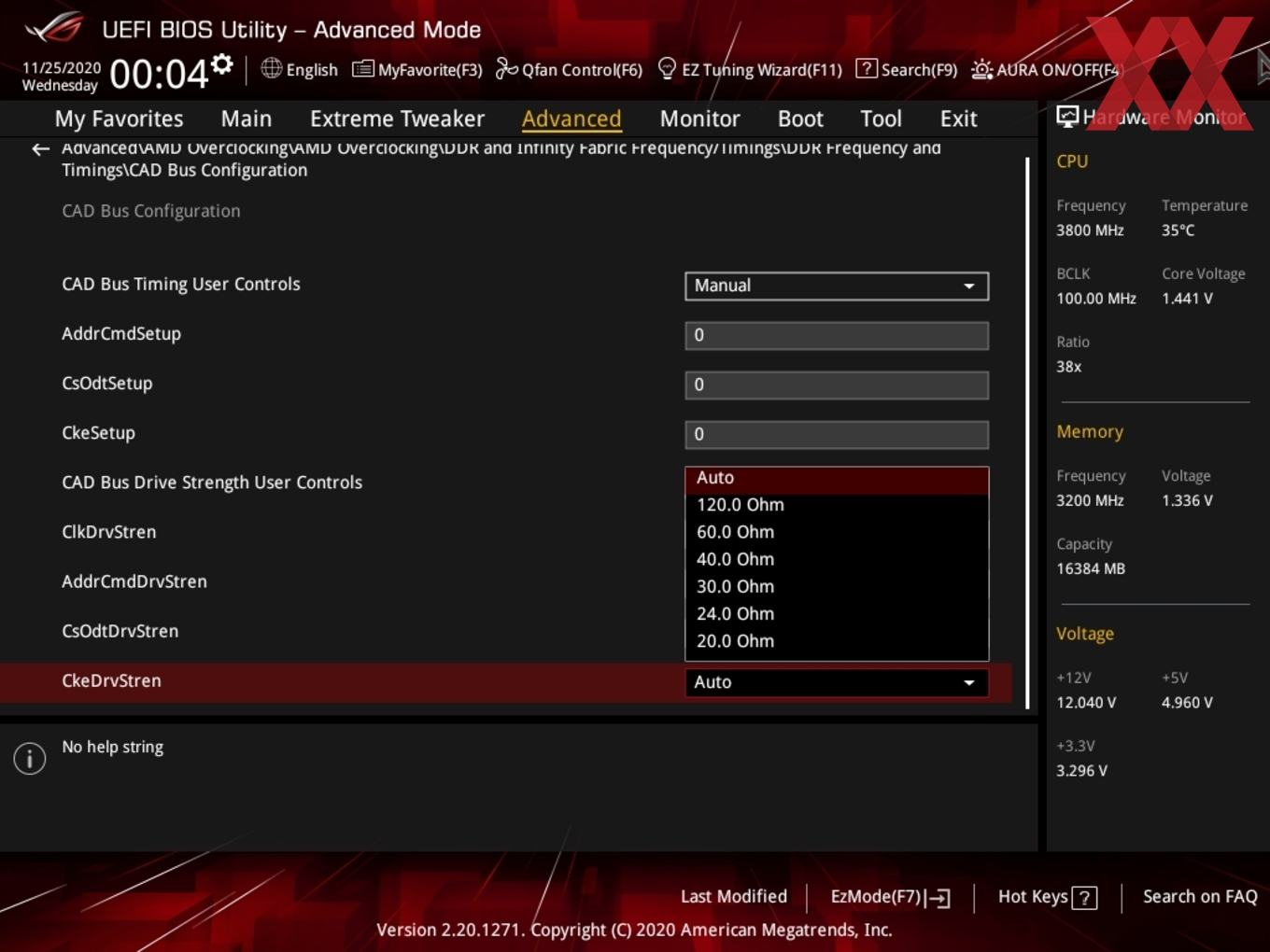
Task: Click the 3.296 V reading
Action: click(1081, 771)
